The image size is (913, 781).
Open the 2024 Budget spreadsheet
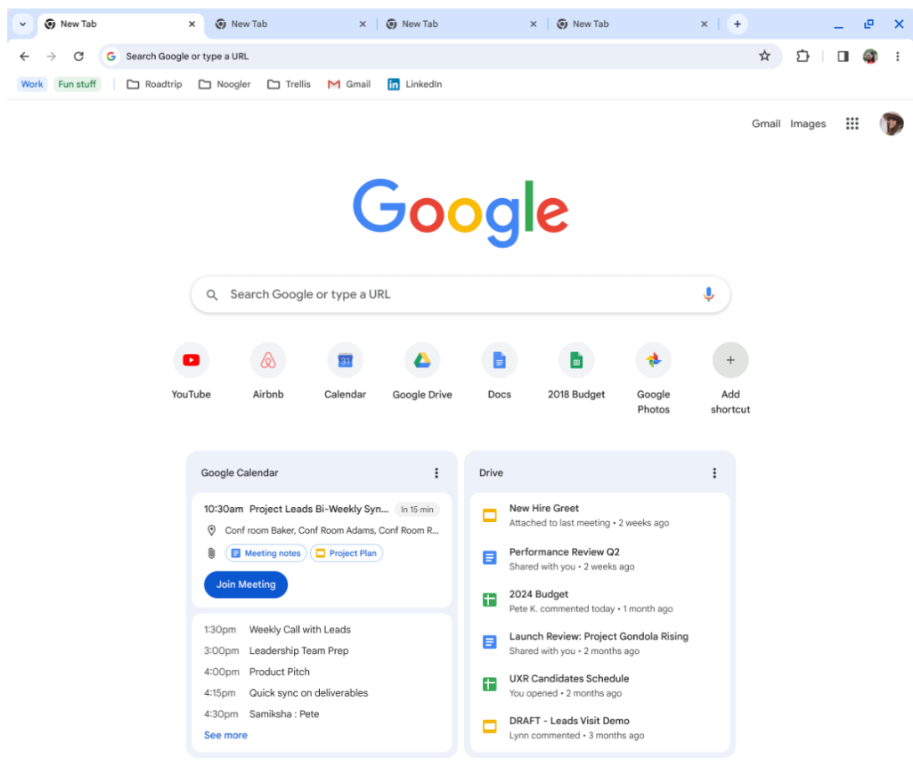(x=600, y=601)
